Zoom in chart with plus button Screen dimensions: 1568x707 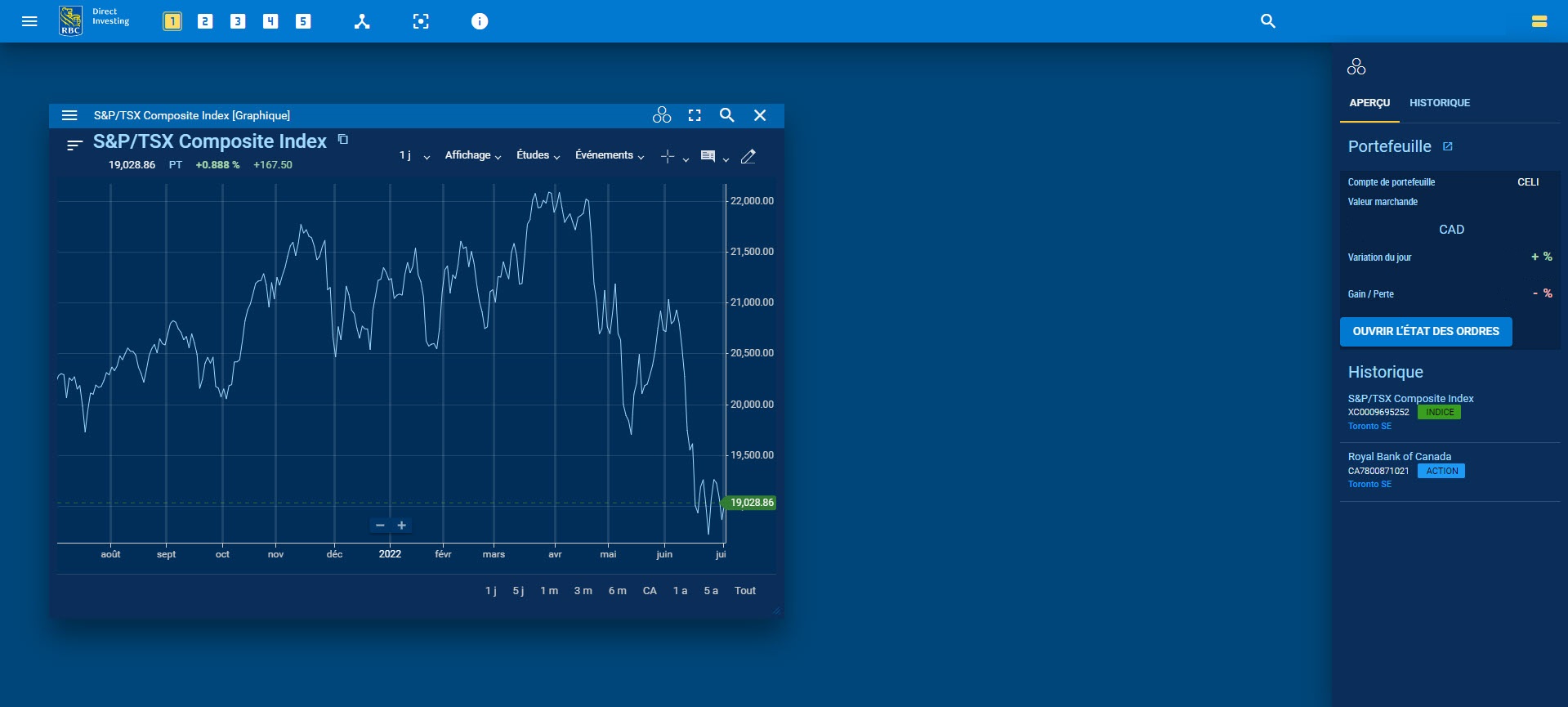402,526
